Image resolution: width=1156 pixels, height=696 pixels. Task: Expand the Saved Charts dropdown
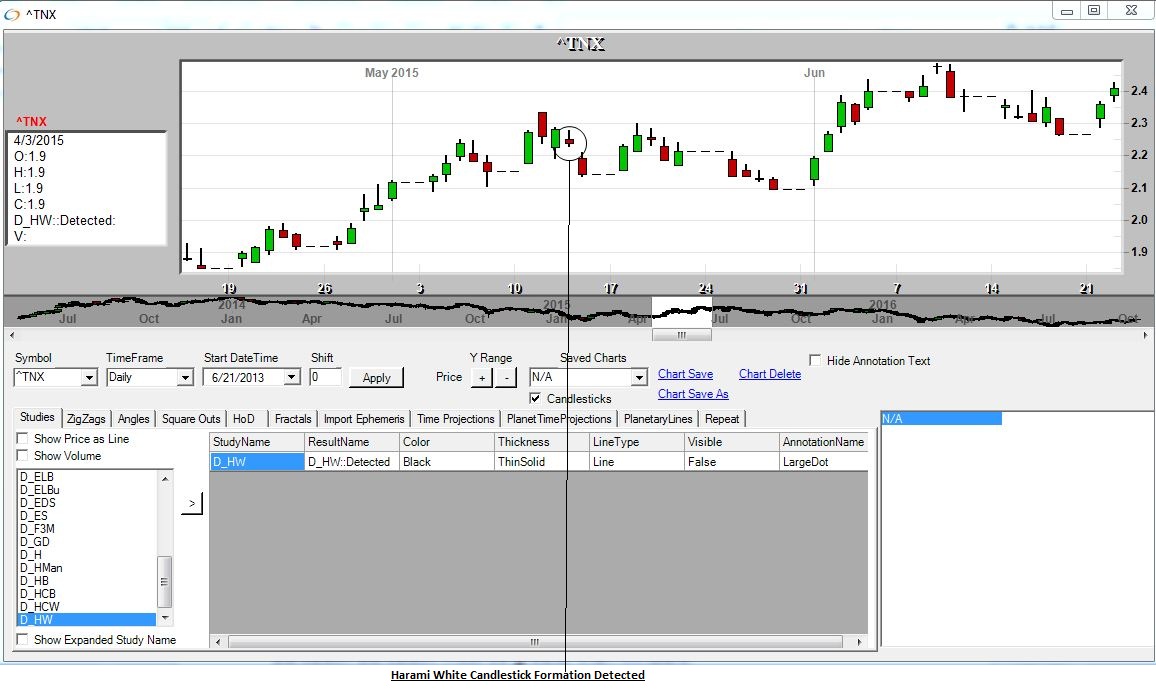(x=639, y=378)
